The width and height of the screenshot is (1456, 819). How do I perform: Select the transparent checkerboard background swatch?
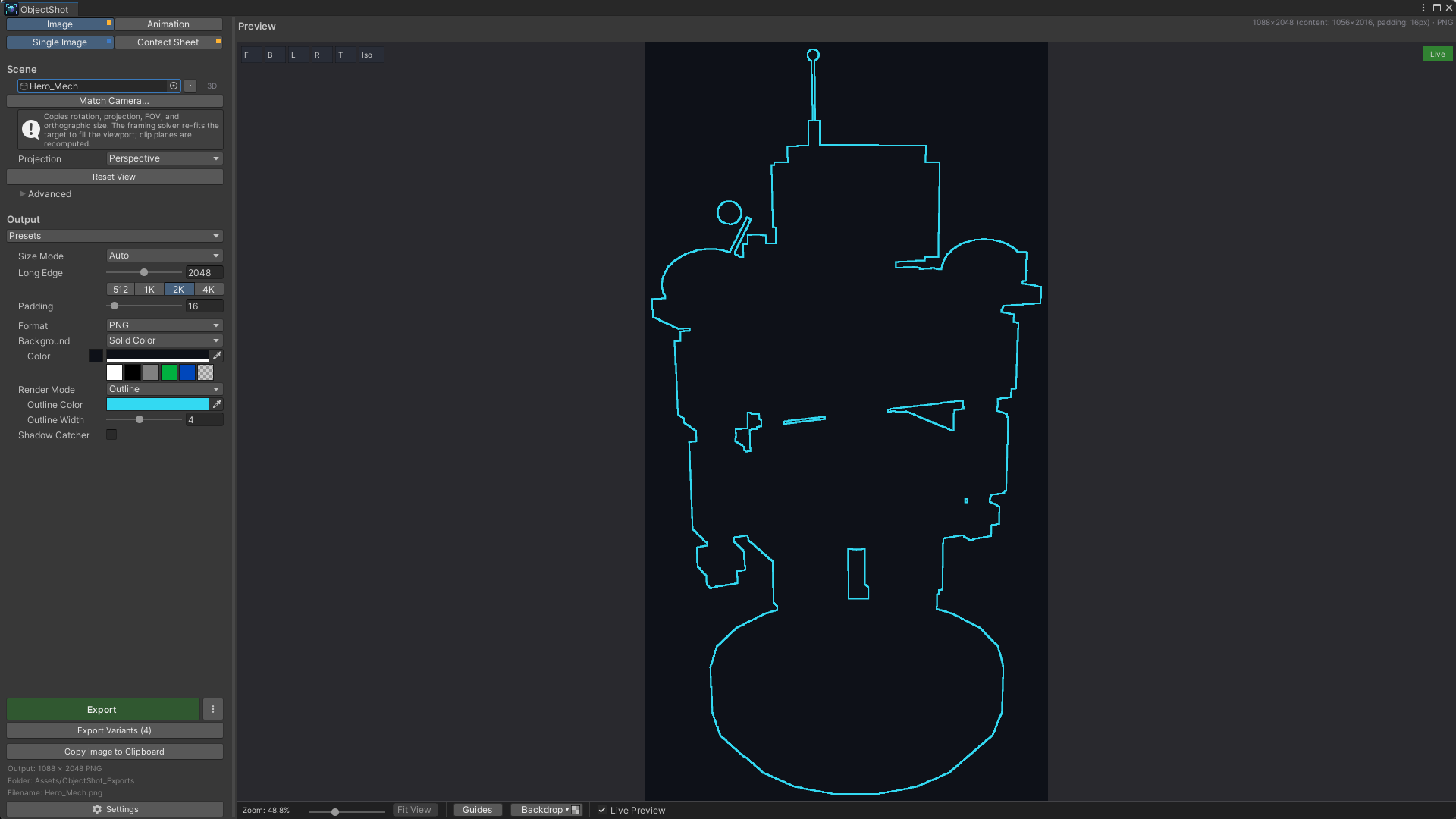tap(206, 372)
